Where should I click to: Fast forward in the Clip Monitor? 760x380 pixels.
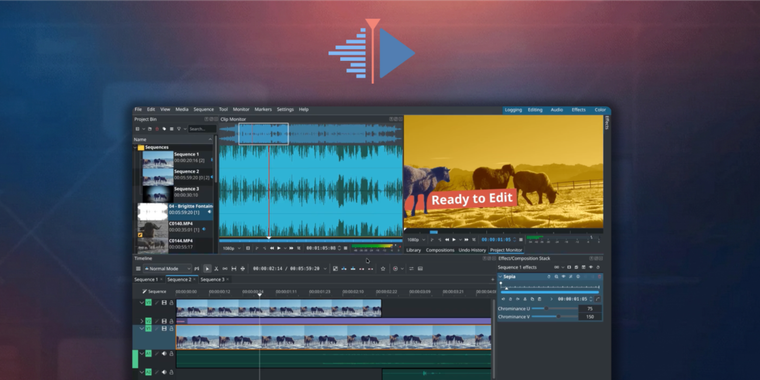[291, 248]
